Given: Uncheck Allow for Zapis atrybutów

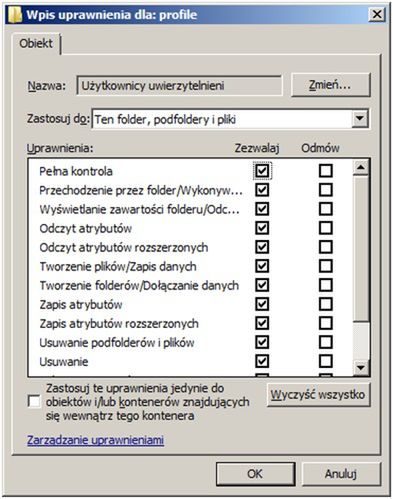Looking at the screenshot, I should (262, 304).
